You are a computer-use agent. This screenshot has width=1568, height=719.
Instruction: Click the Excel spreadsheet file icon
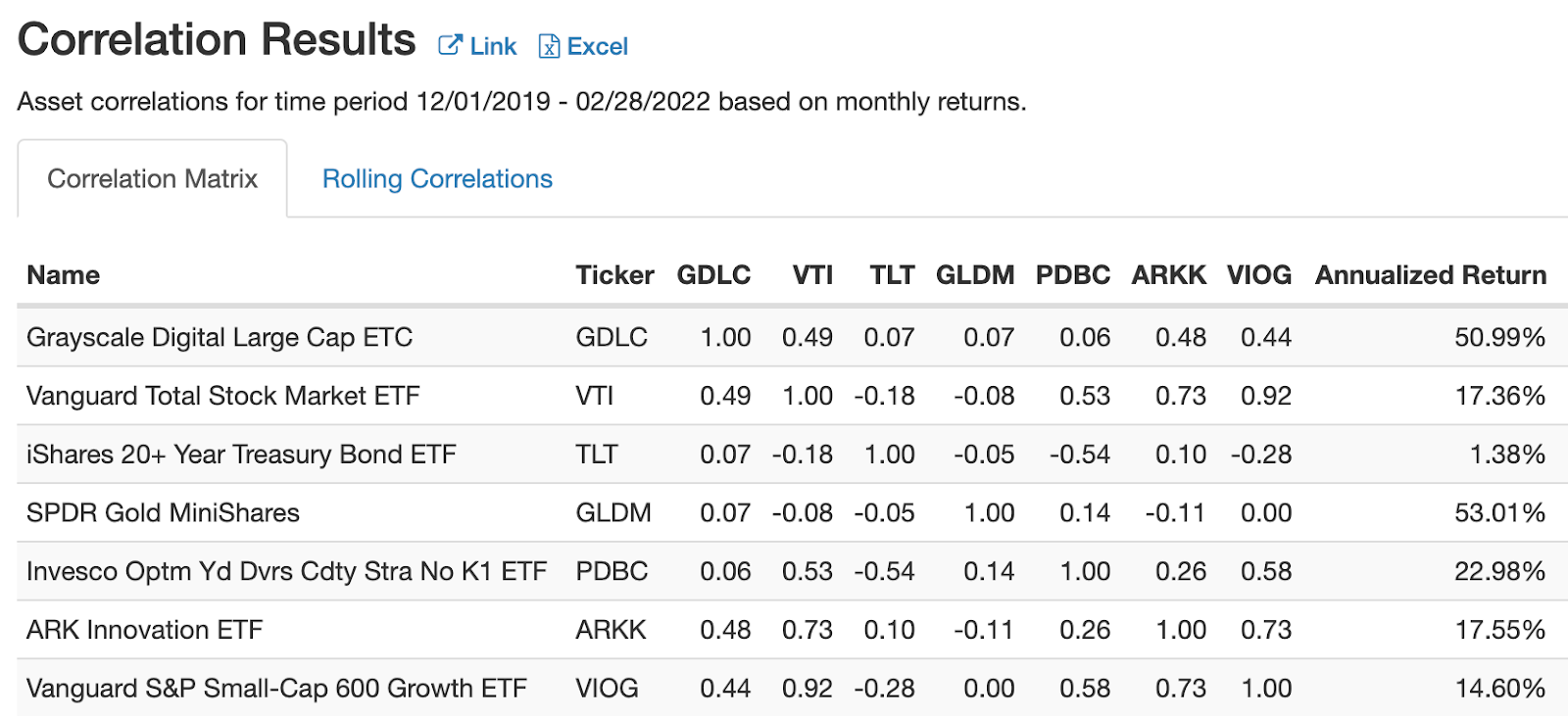(x=549, y=46)
